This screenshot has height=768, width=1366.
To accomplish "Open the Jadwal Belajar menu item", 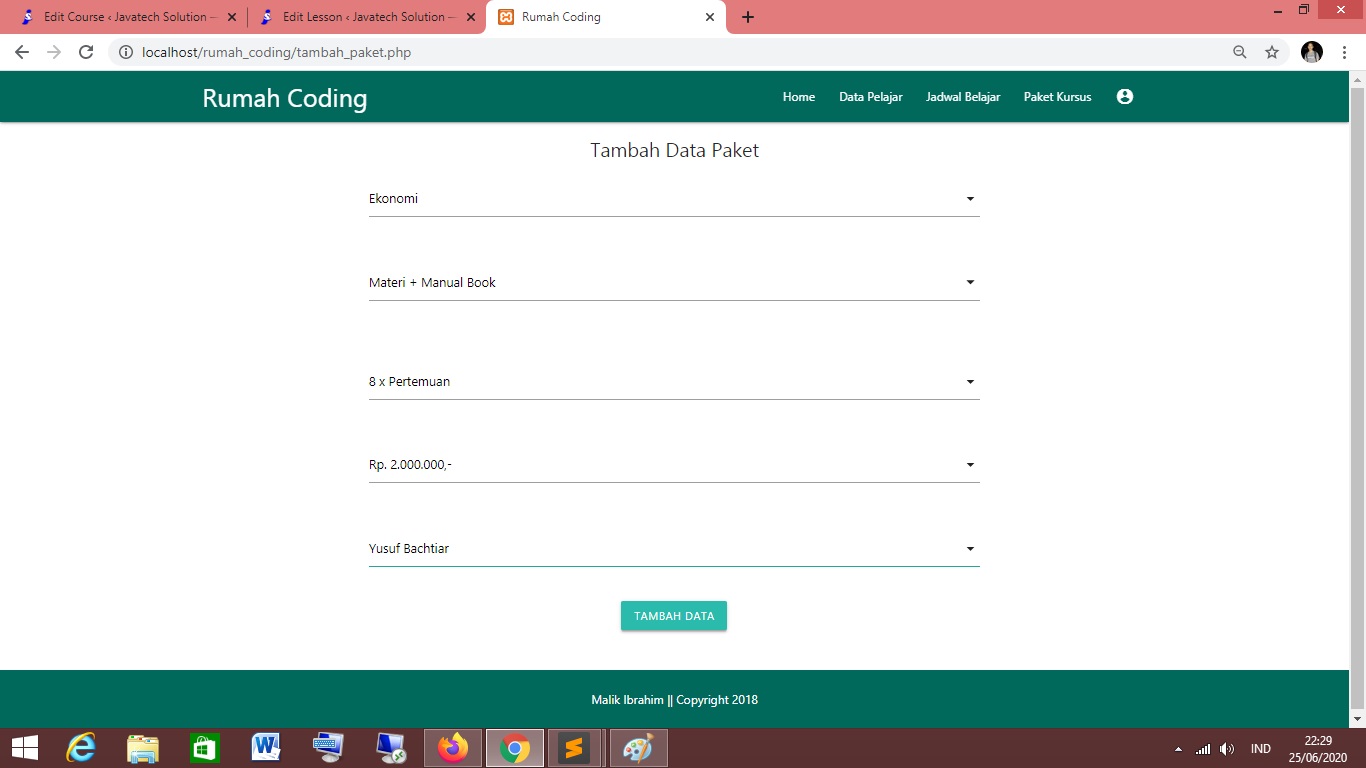I will [963, 97].
